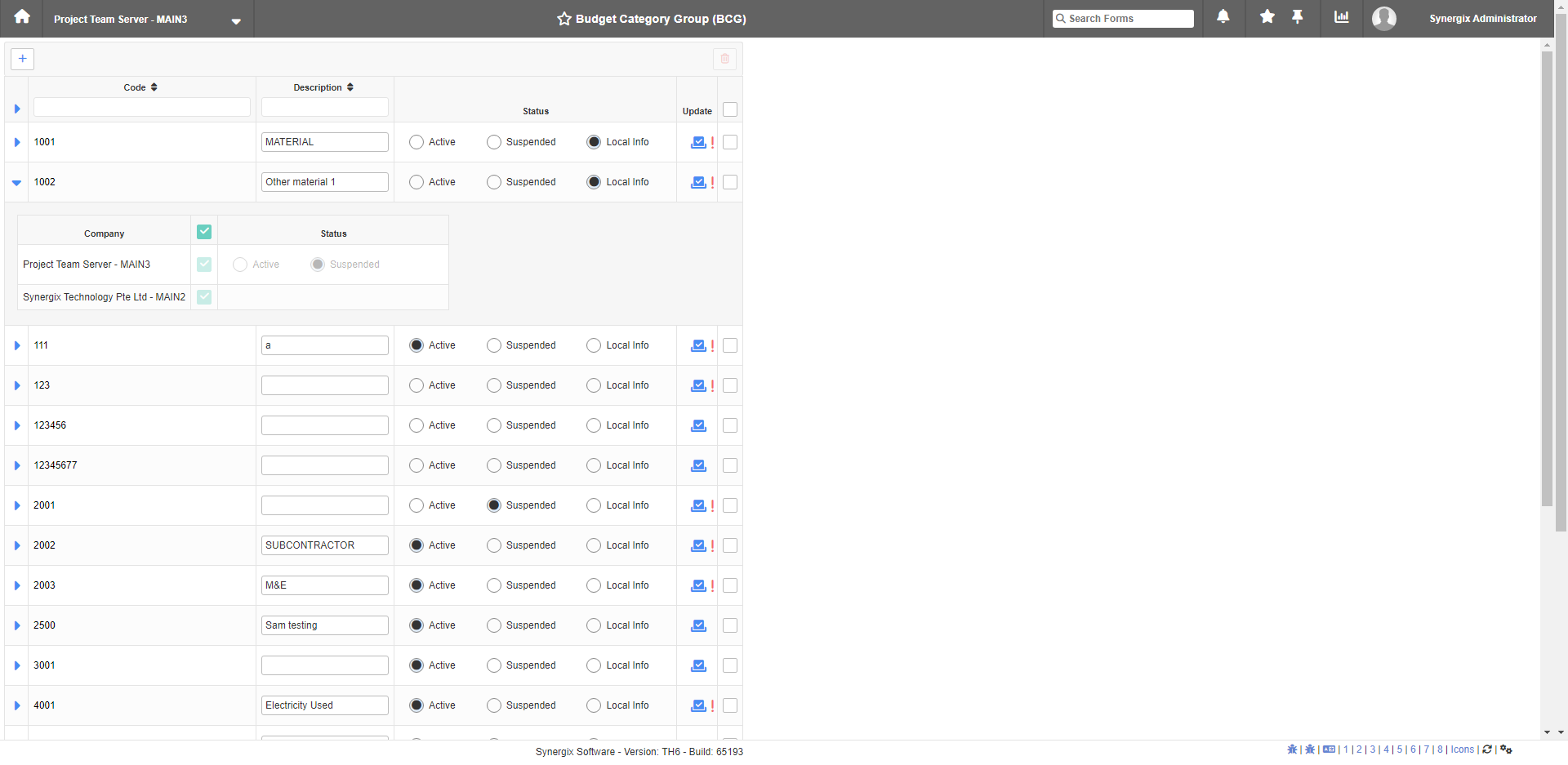The image size is (1568, 765).
Task: Expand row 2003 details
Action: click(16, 586)
